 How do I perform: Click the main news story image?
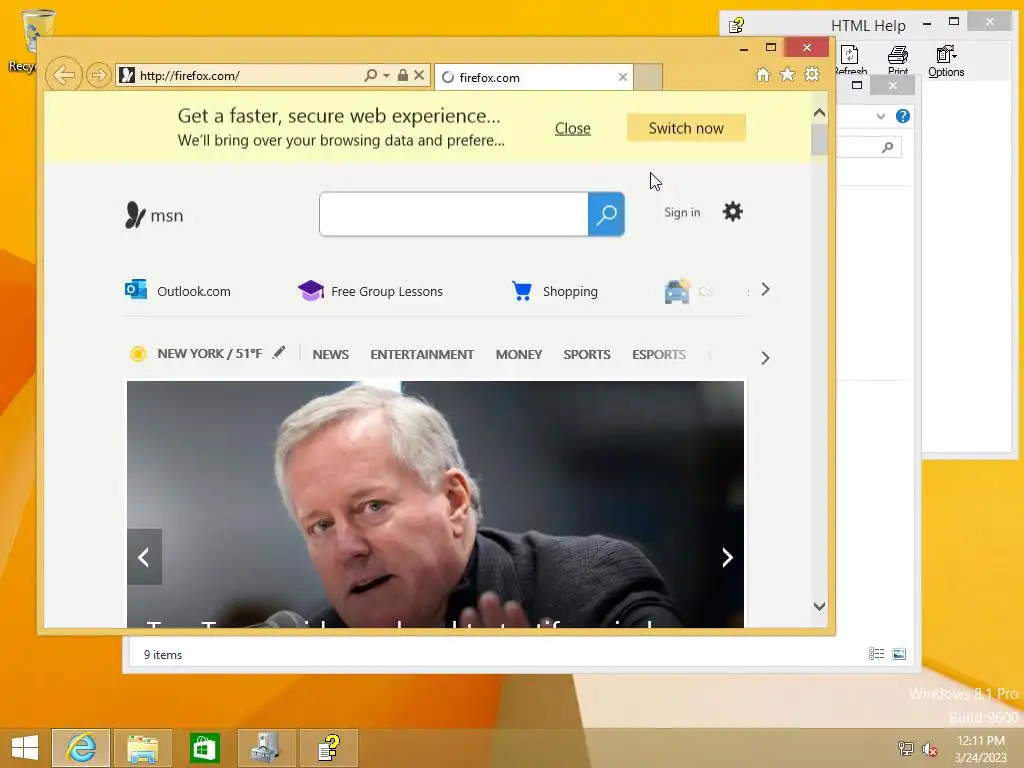(435, 504)
